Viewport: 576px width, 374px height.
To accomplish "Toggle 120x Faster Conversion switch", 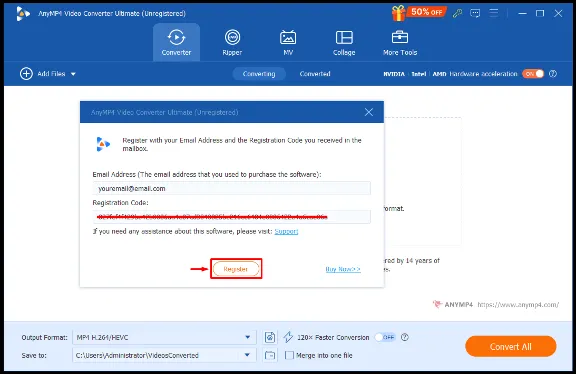I will point(385,337).
